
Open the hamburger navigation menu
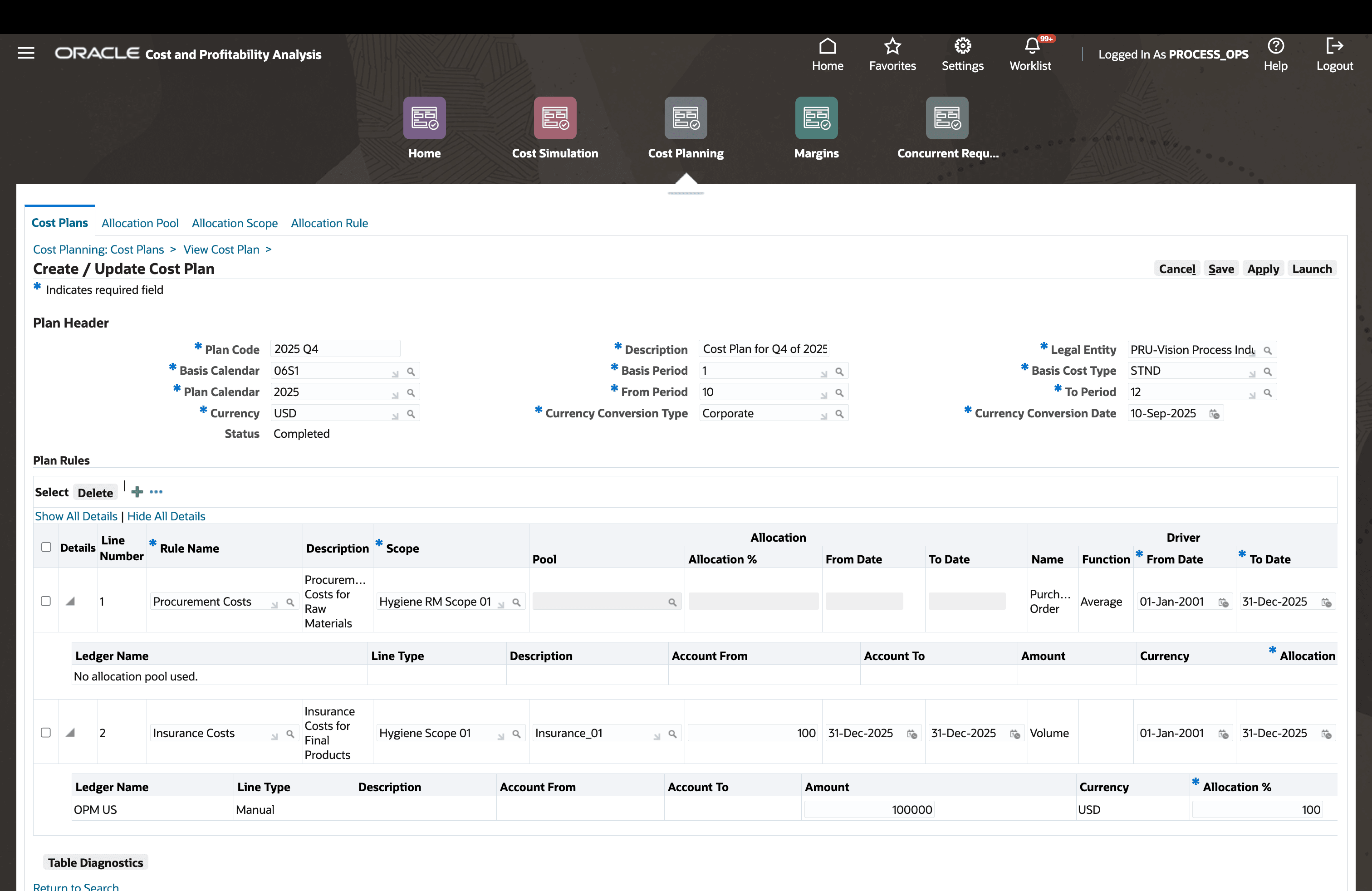26,54
